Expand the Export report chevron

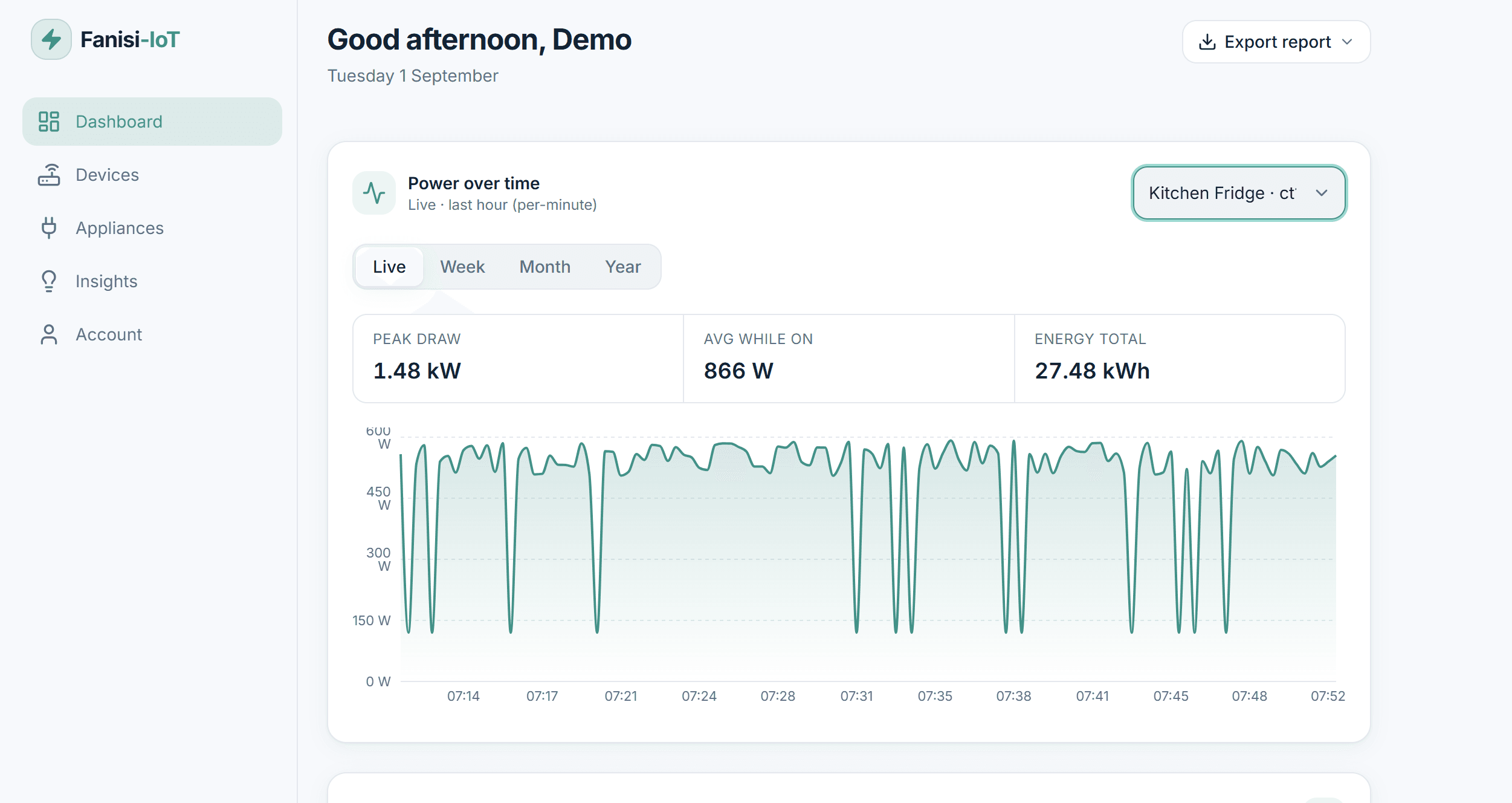click(x=1347, y=42)
